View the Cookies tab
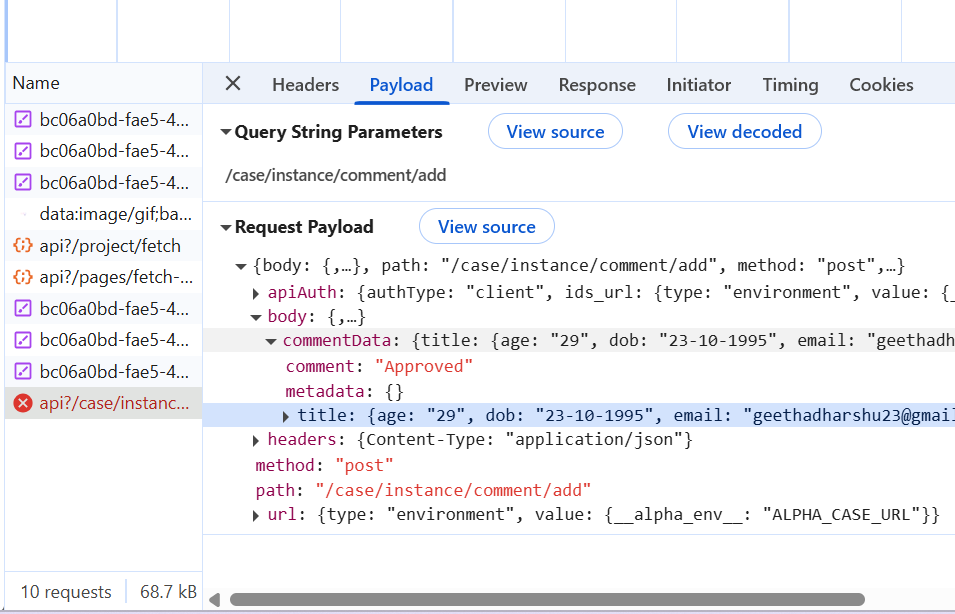Viewport: 955px width, 614px height. (881, 85)
